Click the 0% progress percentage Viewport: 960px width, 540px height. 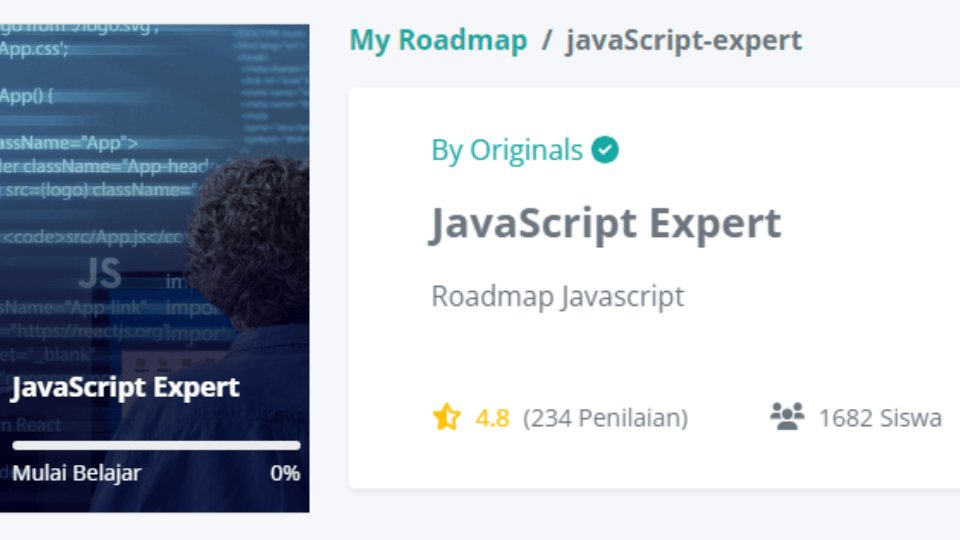pyautogui.click(x=285, y=473)
